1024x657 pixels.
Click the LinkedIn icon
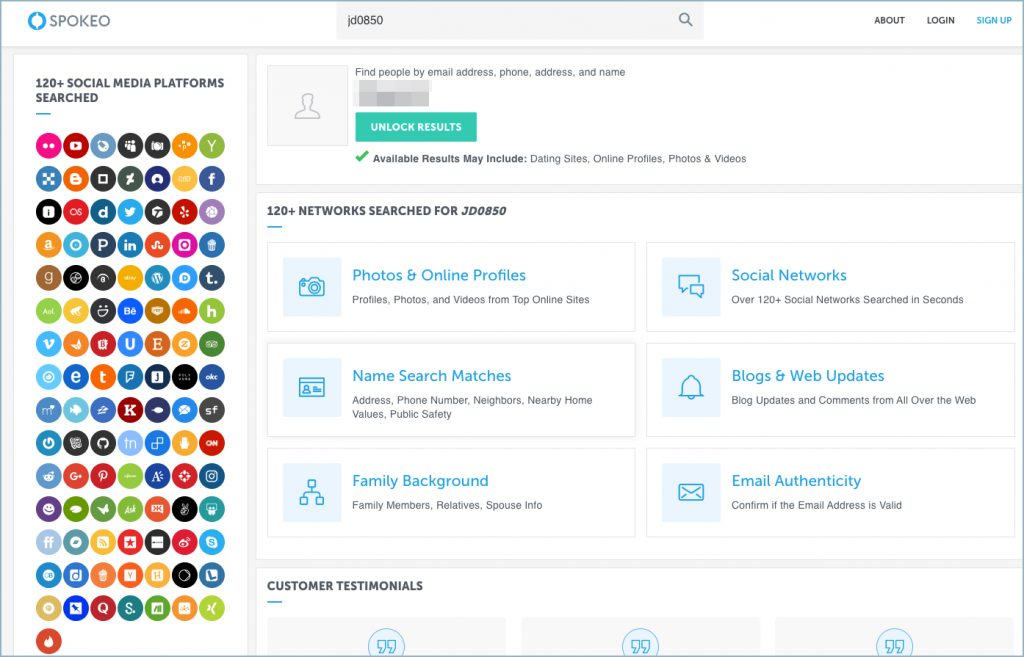click(x=130, y=245)
